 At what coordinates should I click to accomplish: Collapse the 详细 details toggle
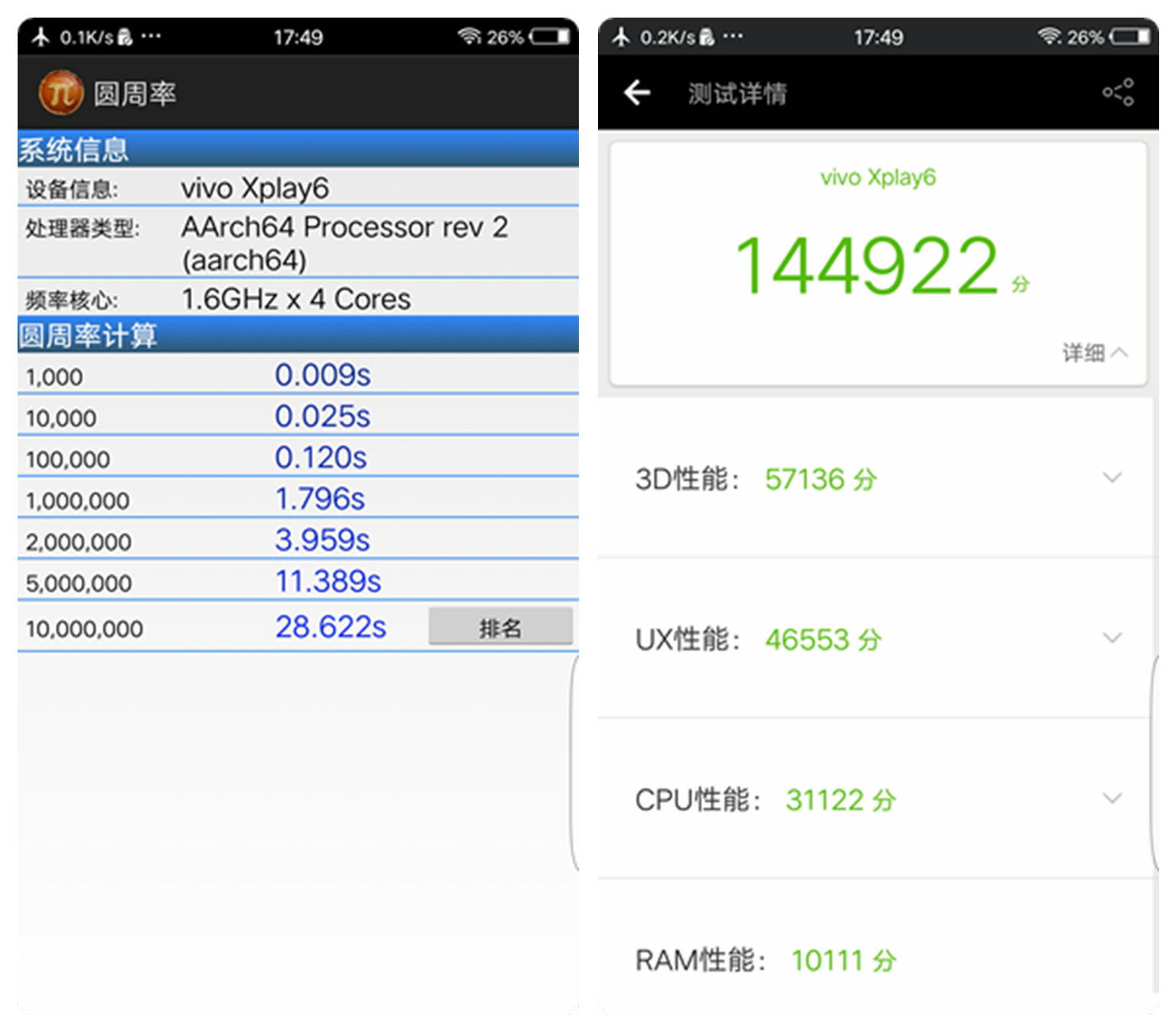click(x=1095, y=352)
